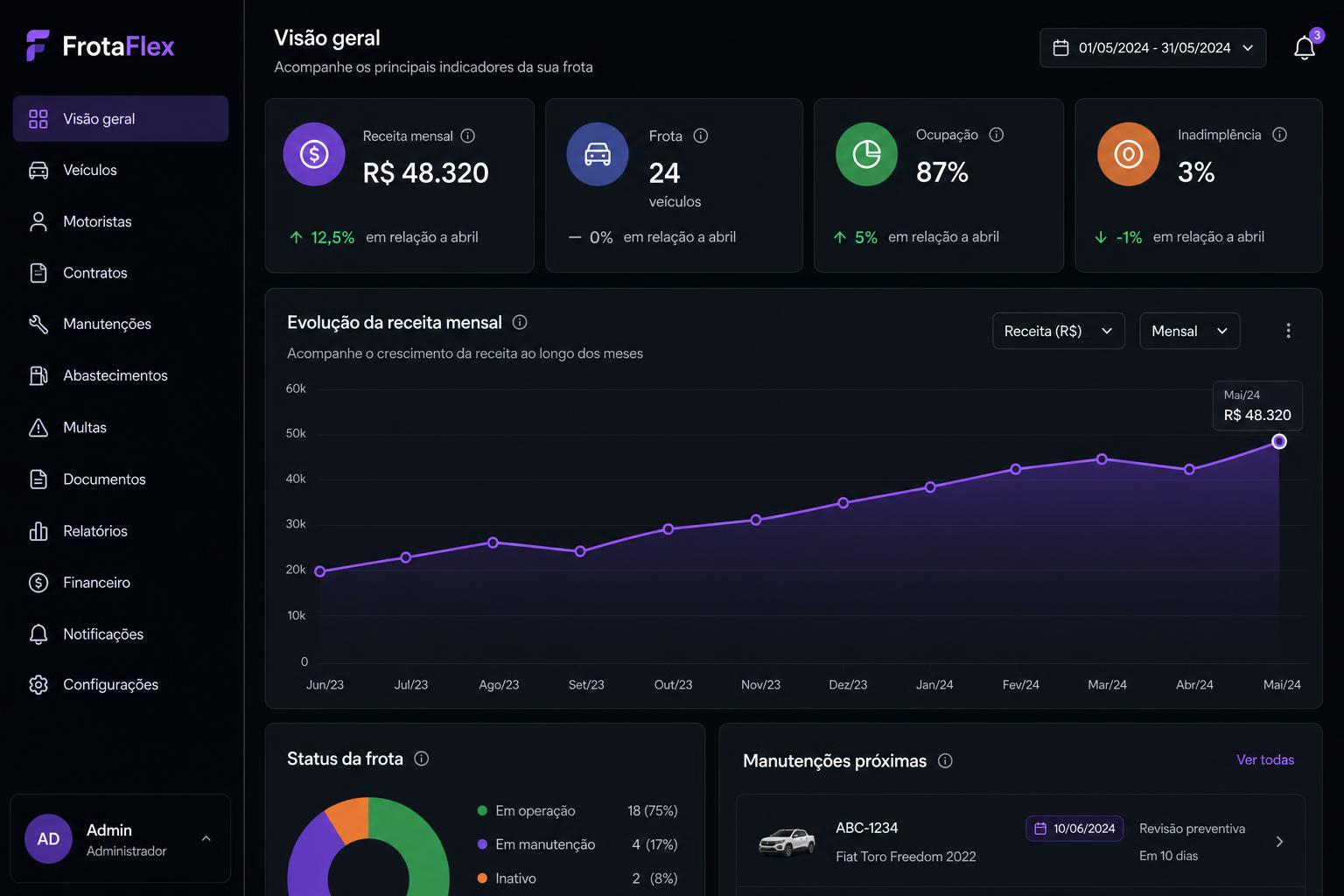The width and height of the screenshot is (1344, 896).
Task: Click the blue Frota car icon
Action: pos(598,154)
